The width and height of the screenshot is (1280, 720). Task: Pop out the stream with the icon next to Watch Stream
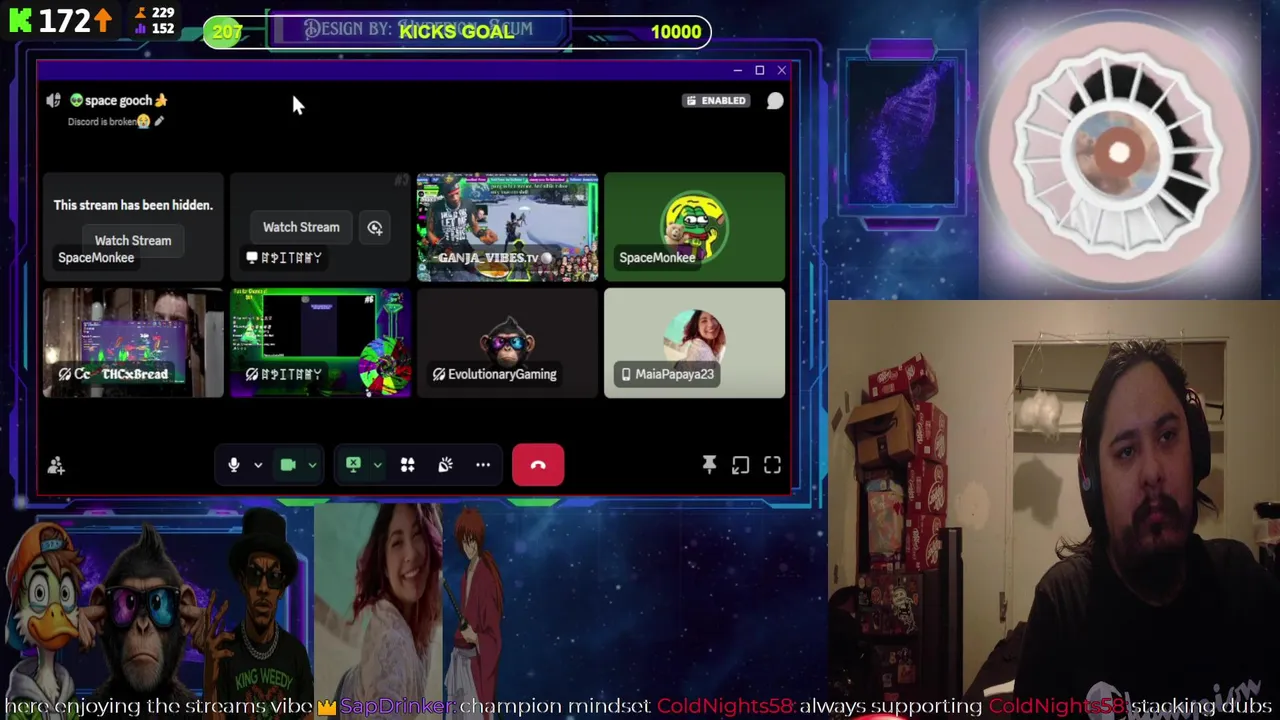pos(375,228)
